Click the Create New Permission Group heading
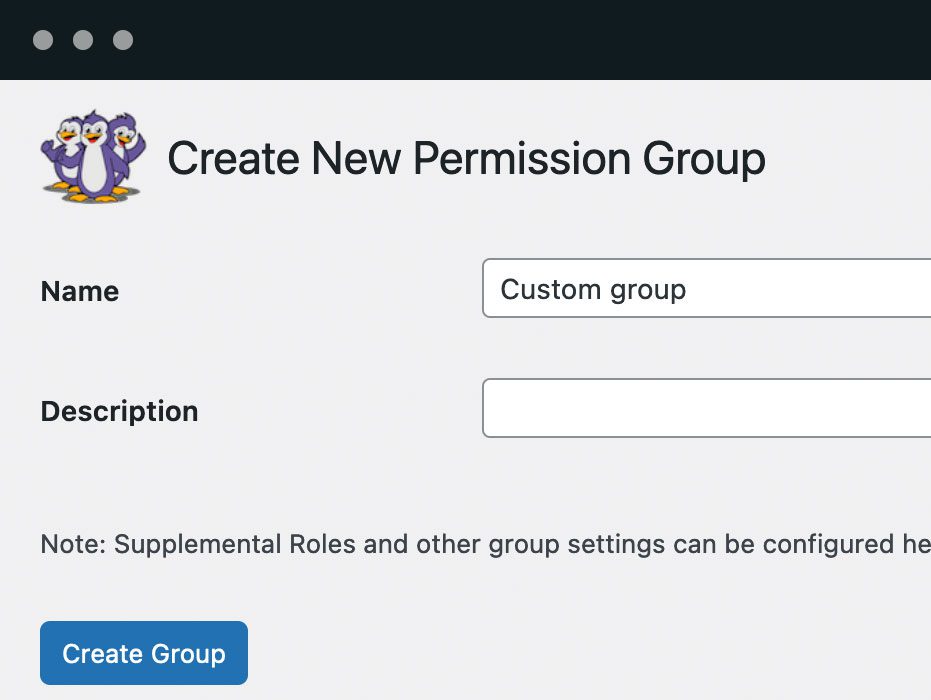This screenshot has width=931, height=700. [466, 159]
